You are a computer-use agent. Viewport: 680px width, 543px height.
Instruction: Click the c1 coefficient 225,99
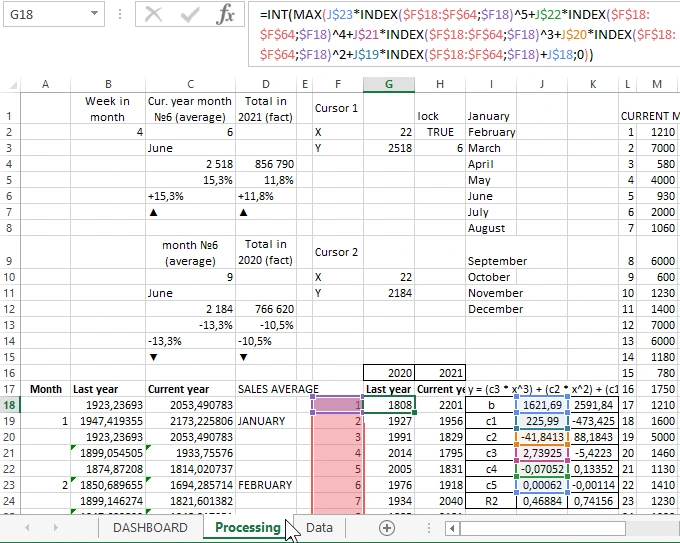[542, 421]
